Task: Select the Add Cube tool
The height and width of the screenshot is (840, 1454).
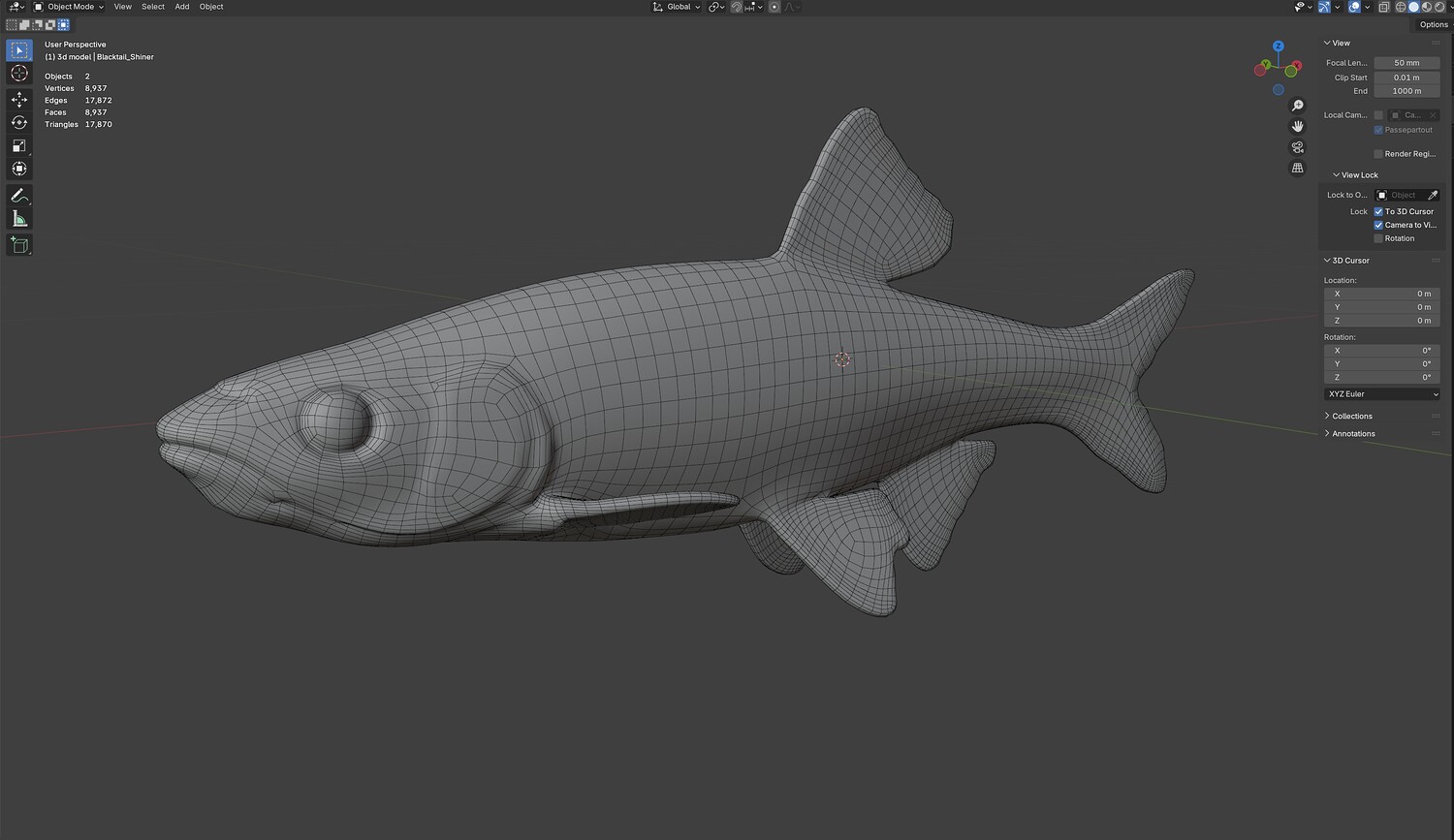Action: click(19, 245)
